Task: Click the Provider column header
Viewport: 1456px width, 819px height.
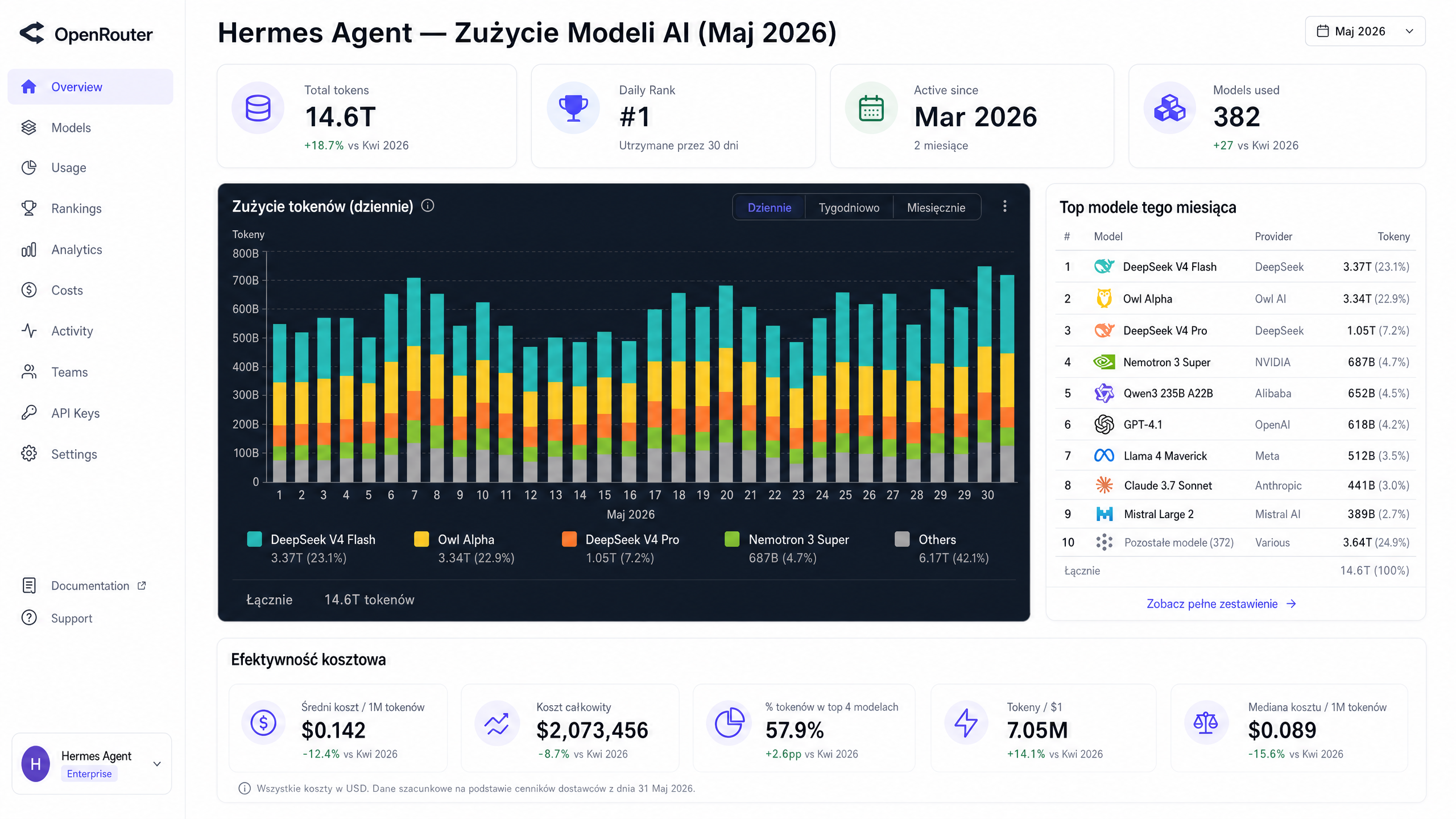Action: 1273,236
